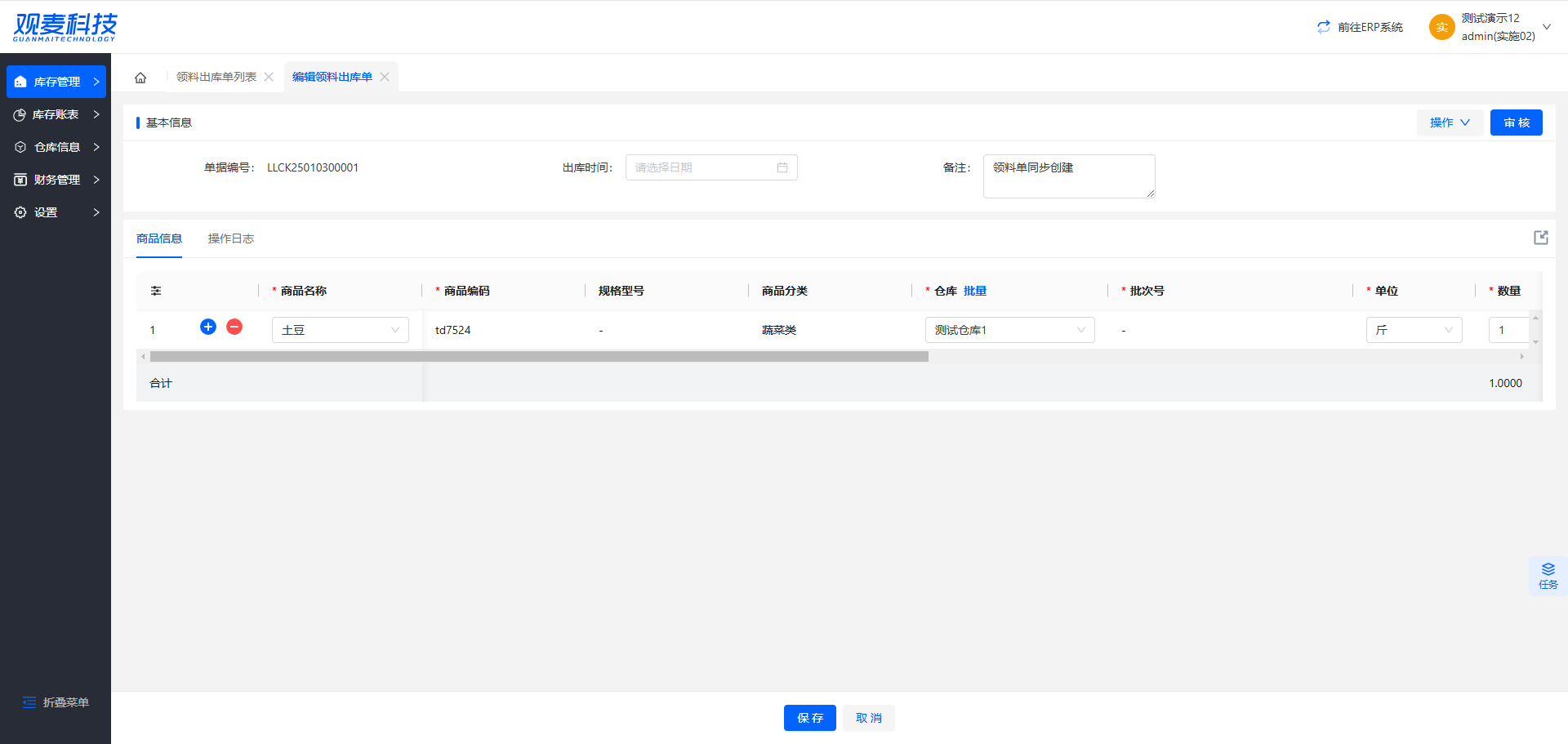
Task: Expand the 设置 menu arrow
Action: click(96, 212)
